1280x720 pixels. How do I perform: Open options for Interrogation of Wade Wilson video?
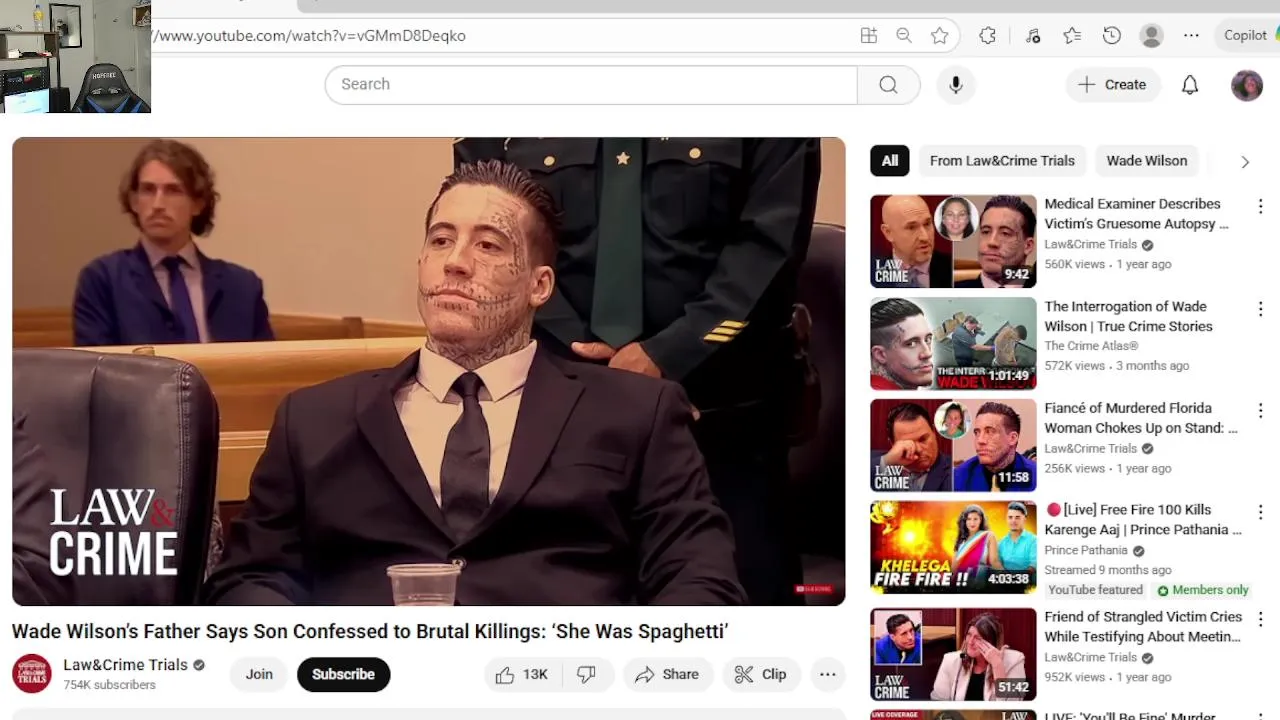tap(1260, 309)
